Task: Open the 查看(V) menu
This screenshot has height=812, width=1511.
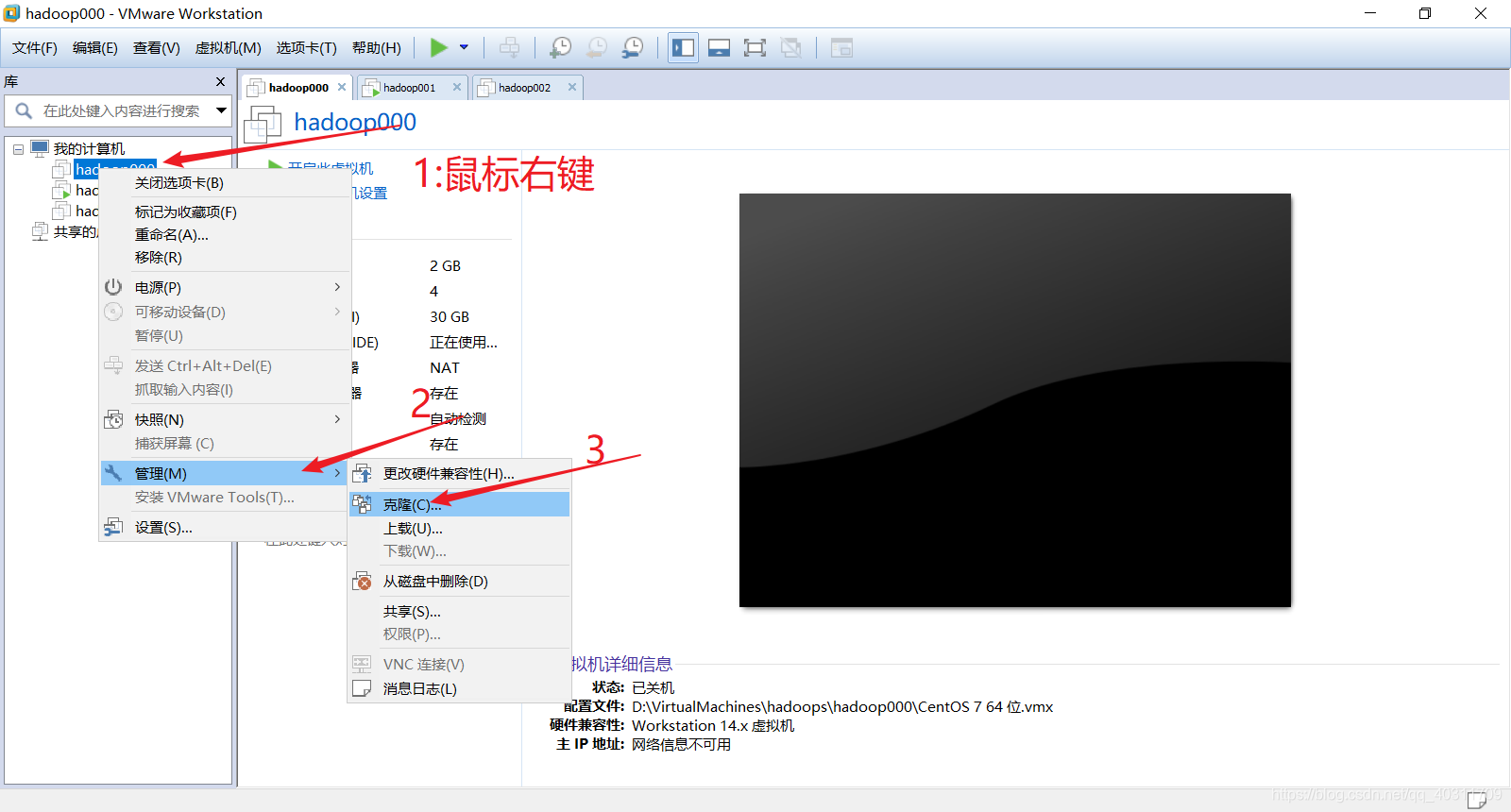Action: click(x=156, y=47)
